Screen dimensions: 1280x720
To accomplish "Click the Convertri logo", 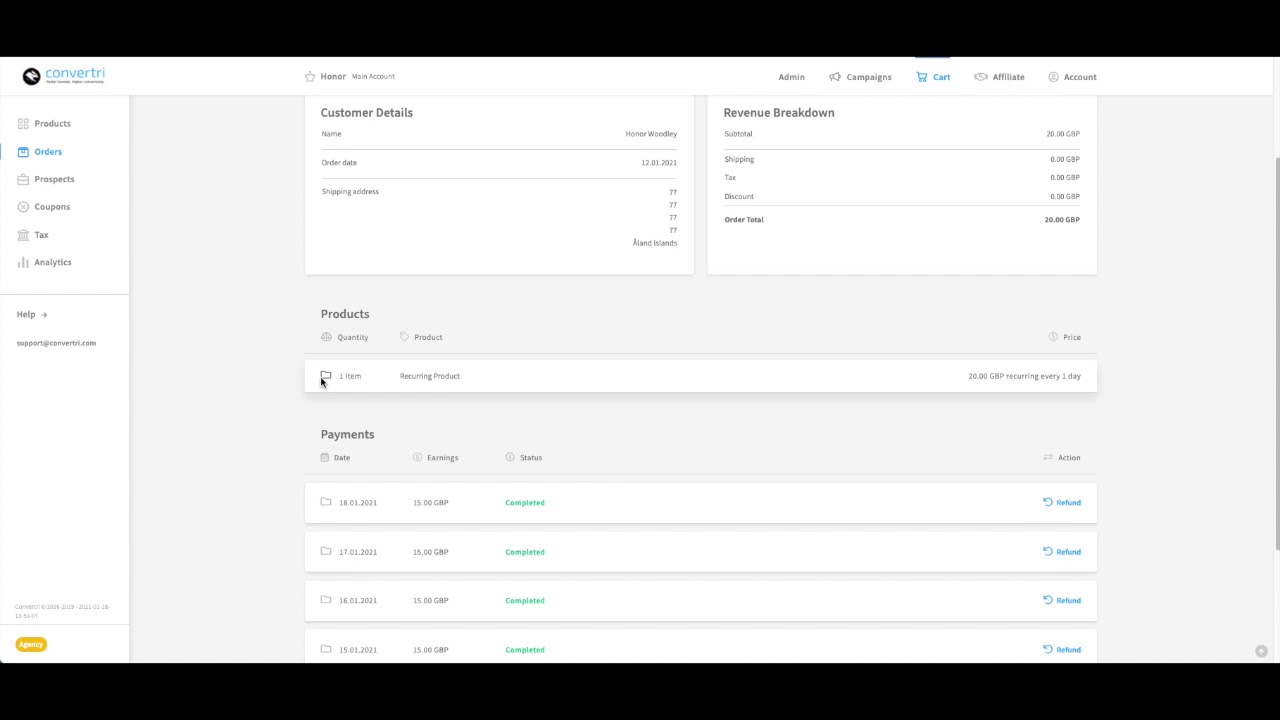I will [x=64, y=76].
